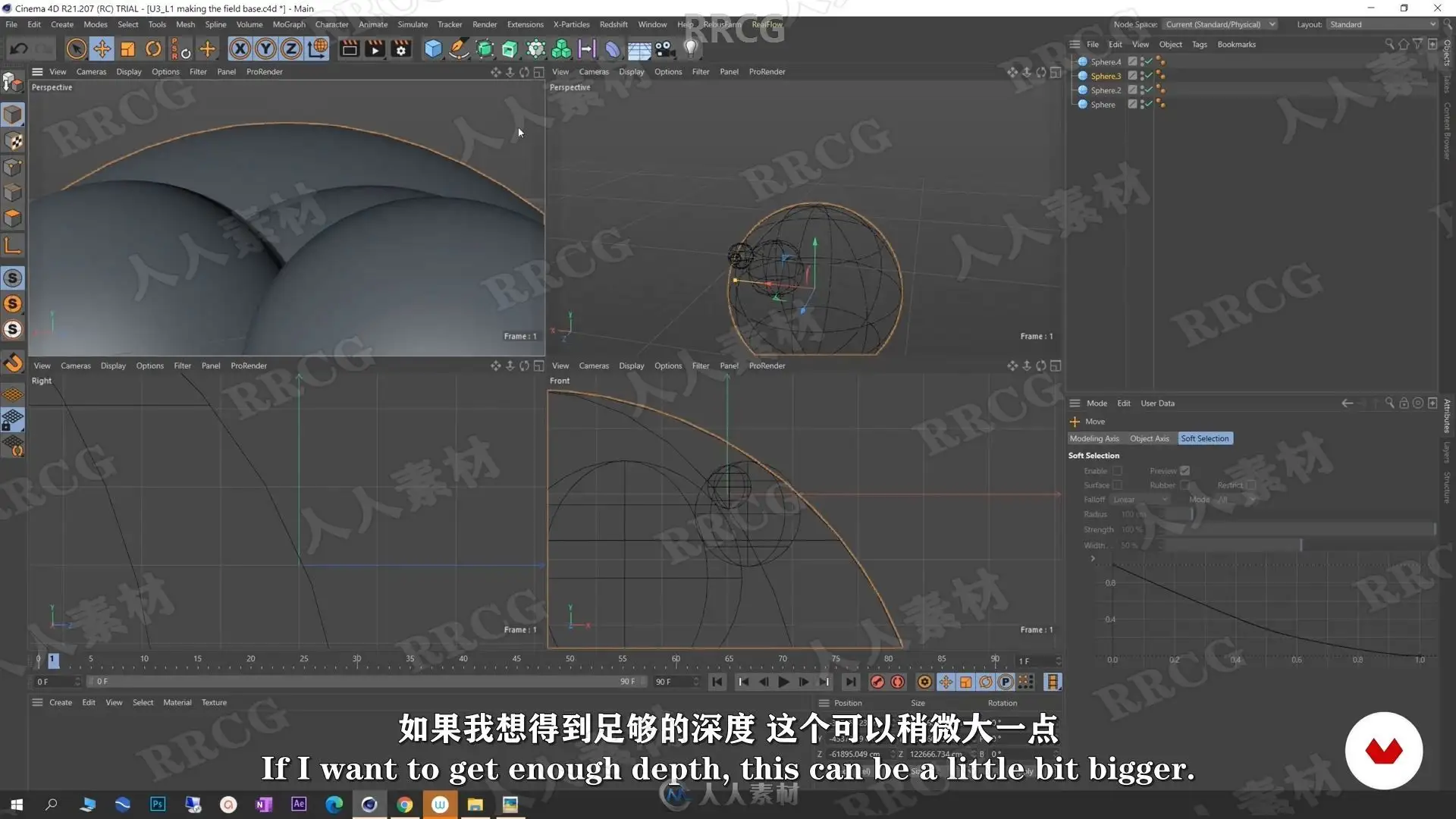Open Object menu in Object Manager
Image resolution: width=1456 pixels, height=819 pixels.
(1170, 44)
